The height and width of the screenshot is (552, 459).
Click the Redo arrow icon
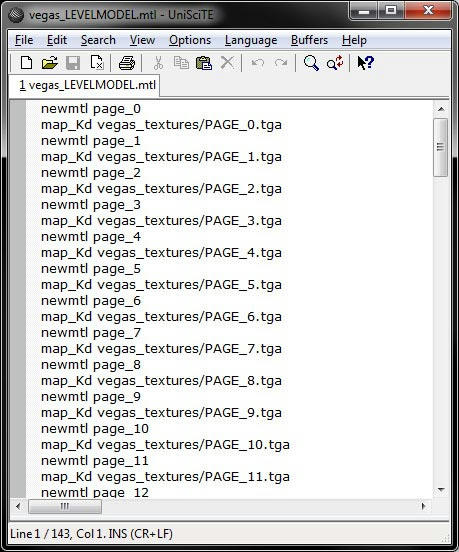[281, 63]
